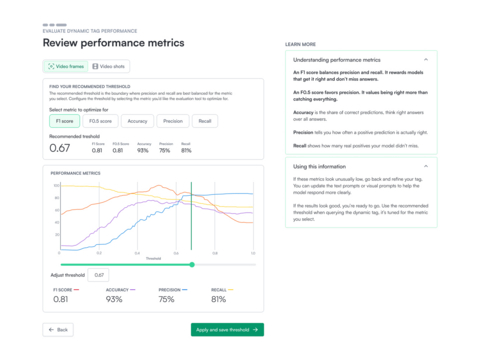Click the Video shots film icon
480x360 pixels.
point(95,66)
